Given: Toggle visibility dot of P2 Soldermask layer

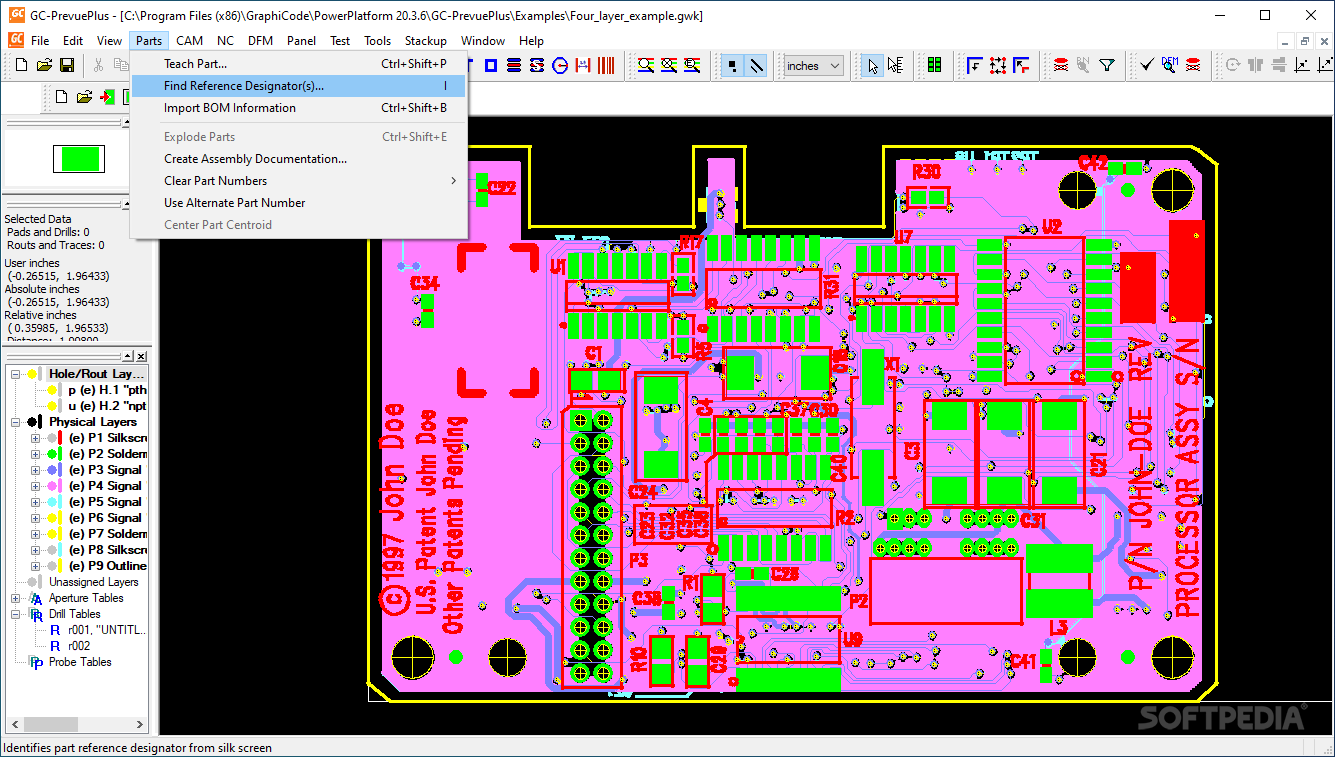Looking at the screenshot, I should 52,454.
